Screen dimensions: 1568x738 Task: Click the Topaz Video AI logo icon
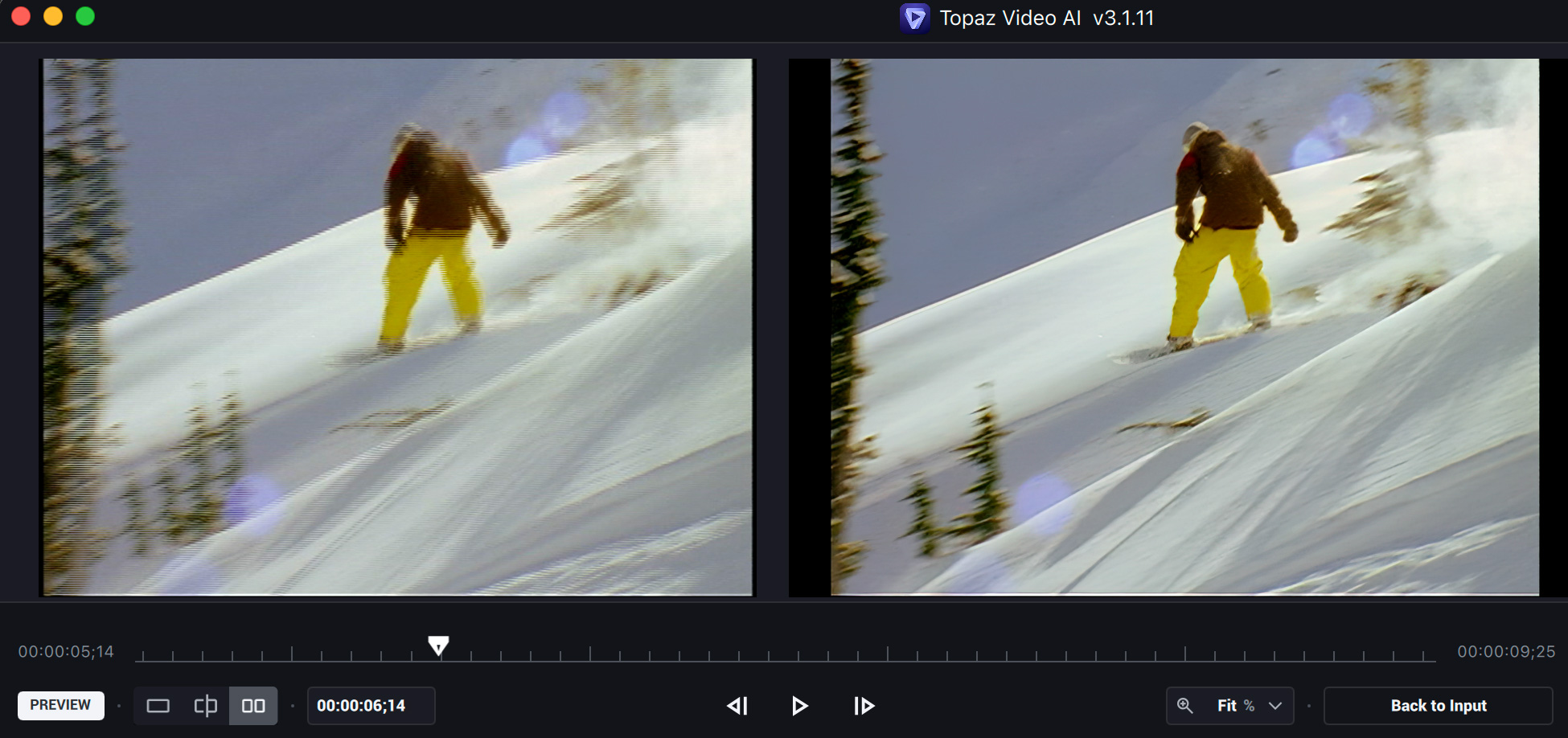pos(915,18)
